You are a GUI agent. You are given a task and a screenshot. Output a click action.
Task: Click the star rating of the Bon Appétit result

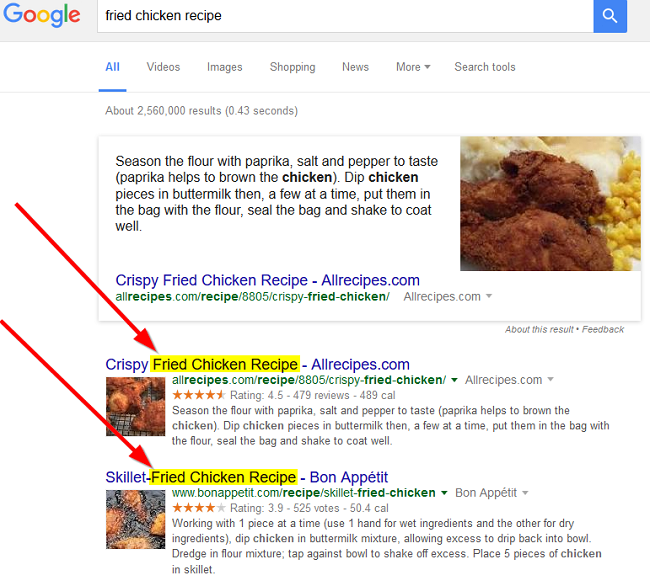coord(199,508)
